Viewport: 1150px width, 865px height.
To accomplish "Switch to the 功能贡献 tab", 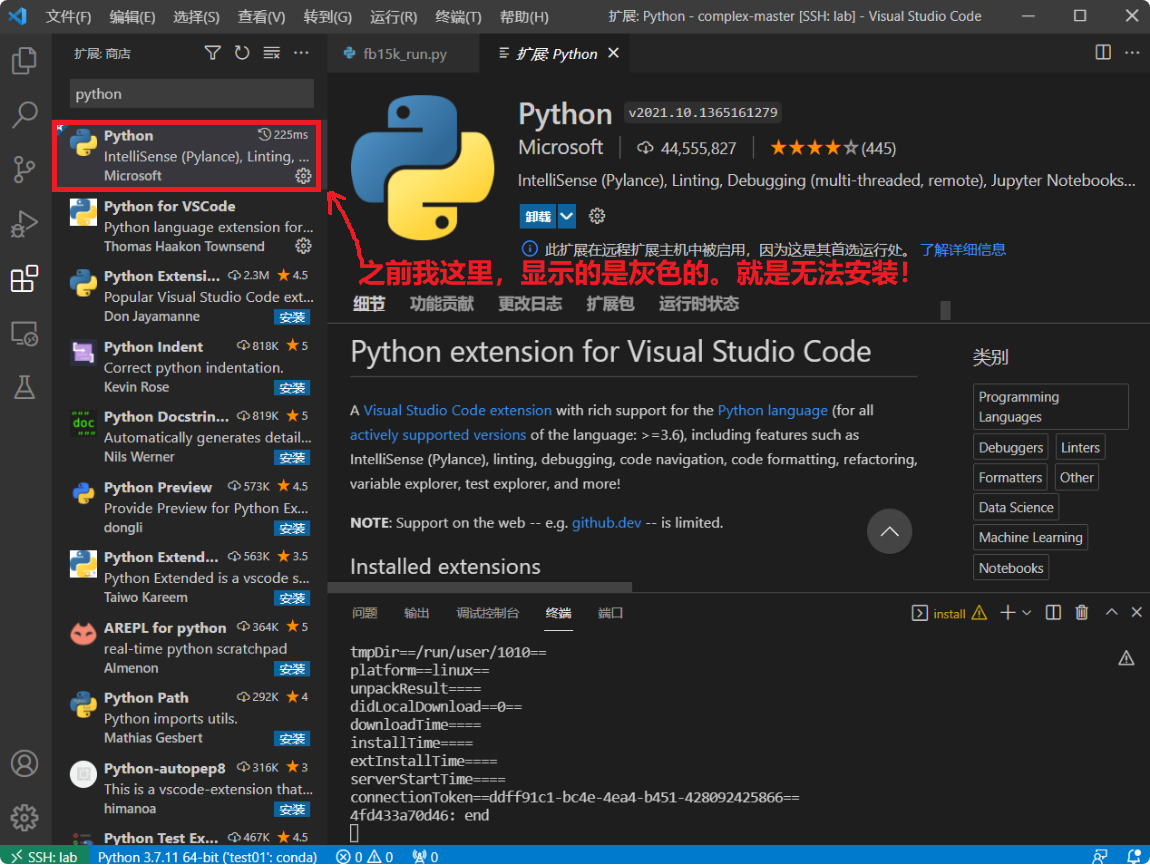I will pyautogui.click(x=442, y=304).
